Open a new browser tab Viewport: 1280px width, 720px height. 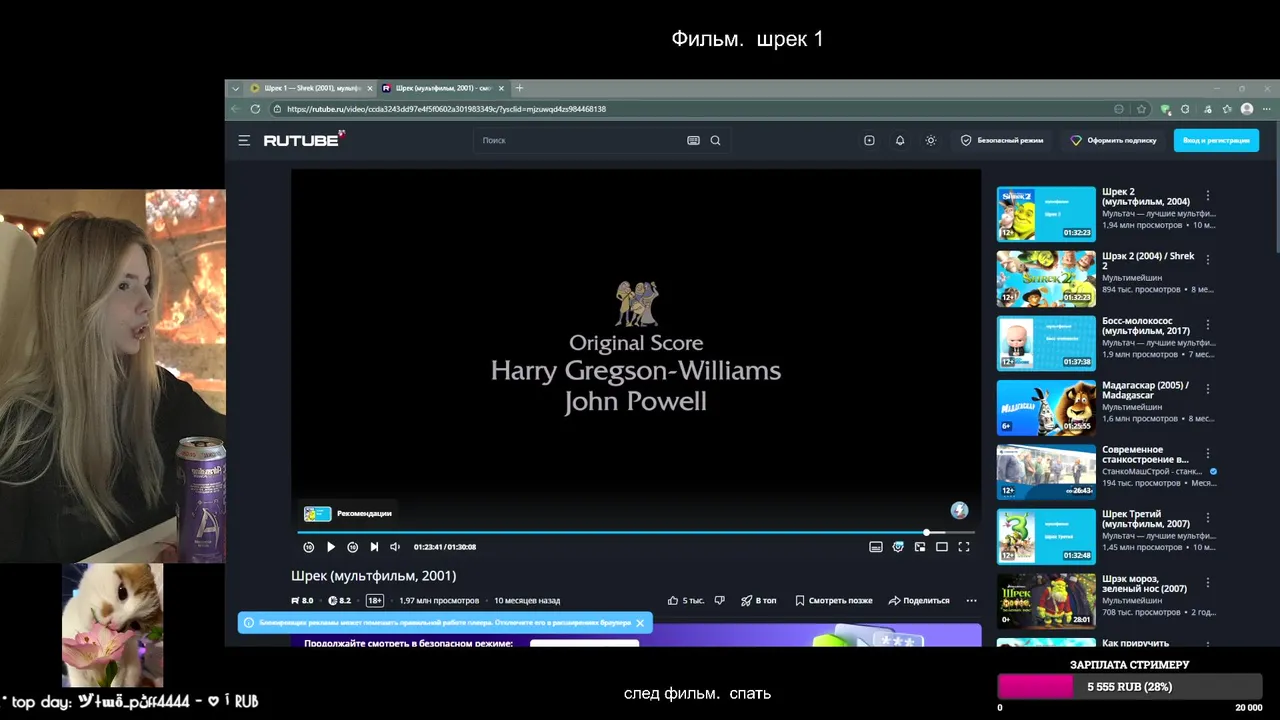point(519,88)
